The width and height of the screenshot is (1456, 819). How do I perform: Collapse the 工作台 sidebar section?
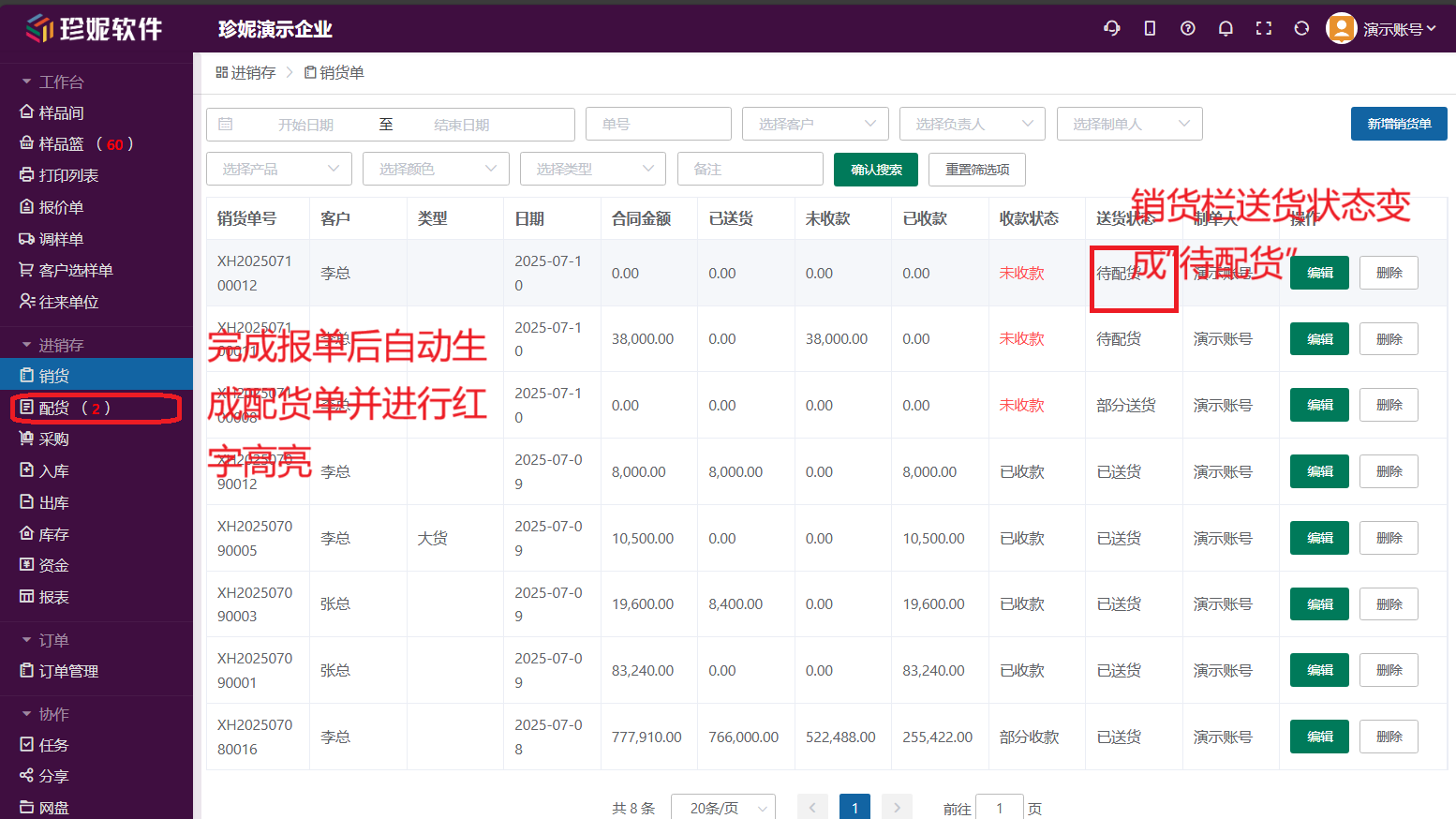52,82
